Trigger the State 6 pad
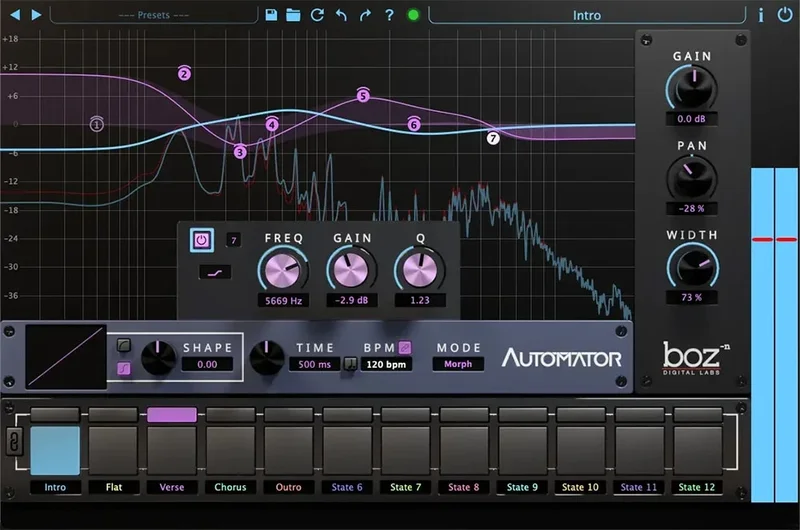 pos(347,450)
